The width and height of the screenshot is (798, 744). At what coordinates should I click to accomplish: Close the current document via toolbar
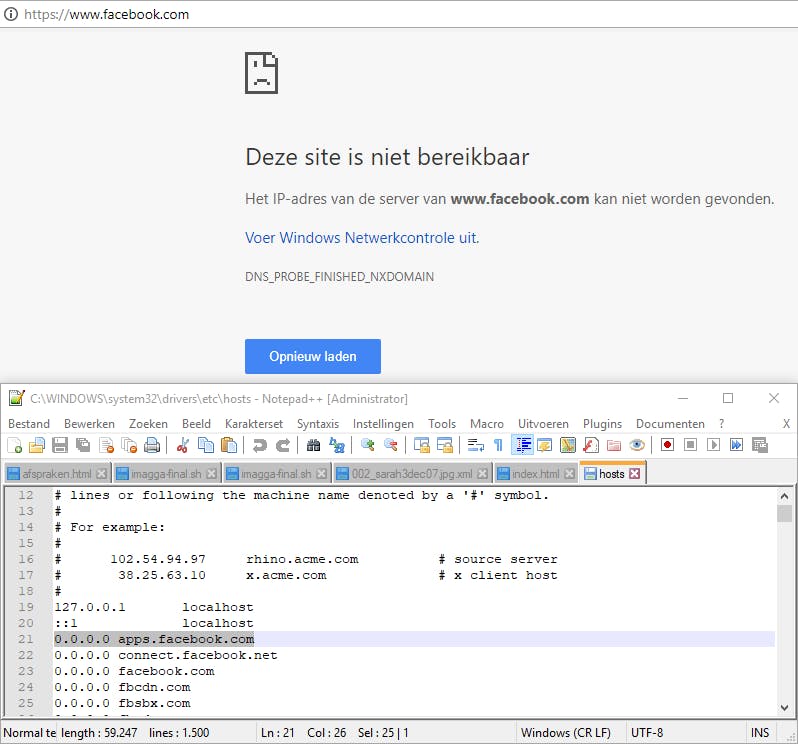point(106,445)
